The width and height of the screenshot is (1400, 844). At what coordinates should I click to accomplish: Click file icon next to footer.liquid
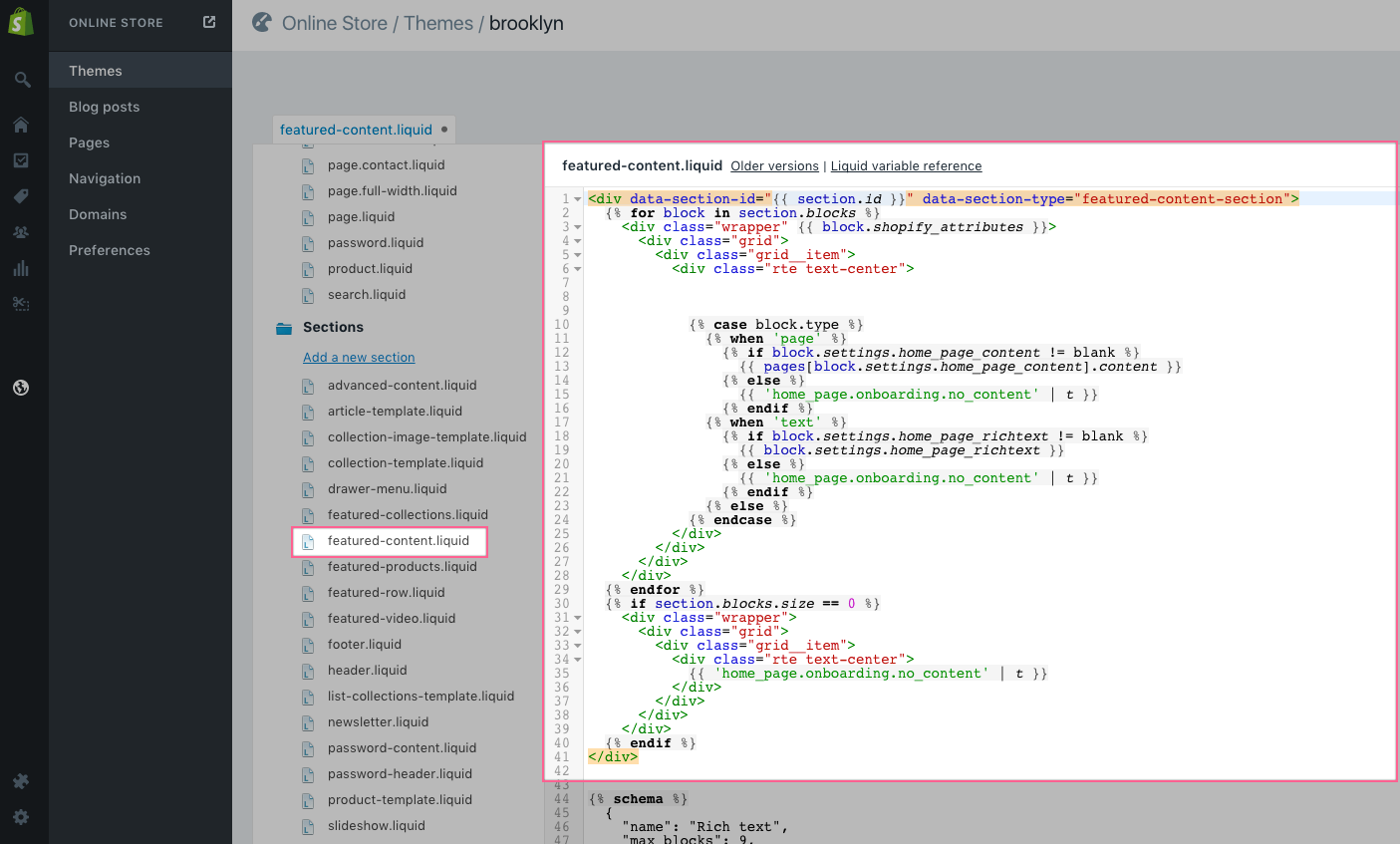[x=308, y=645]
